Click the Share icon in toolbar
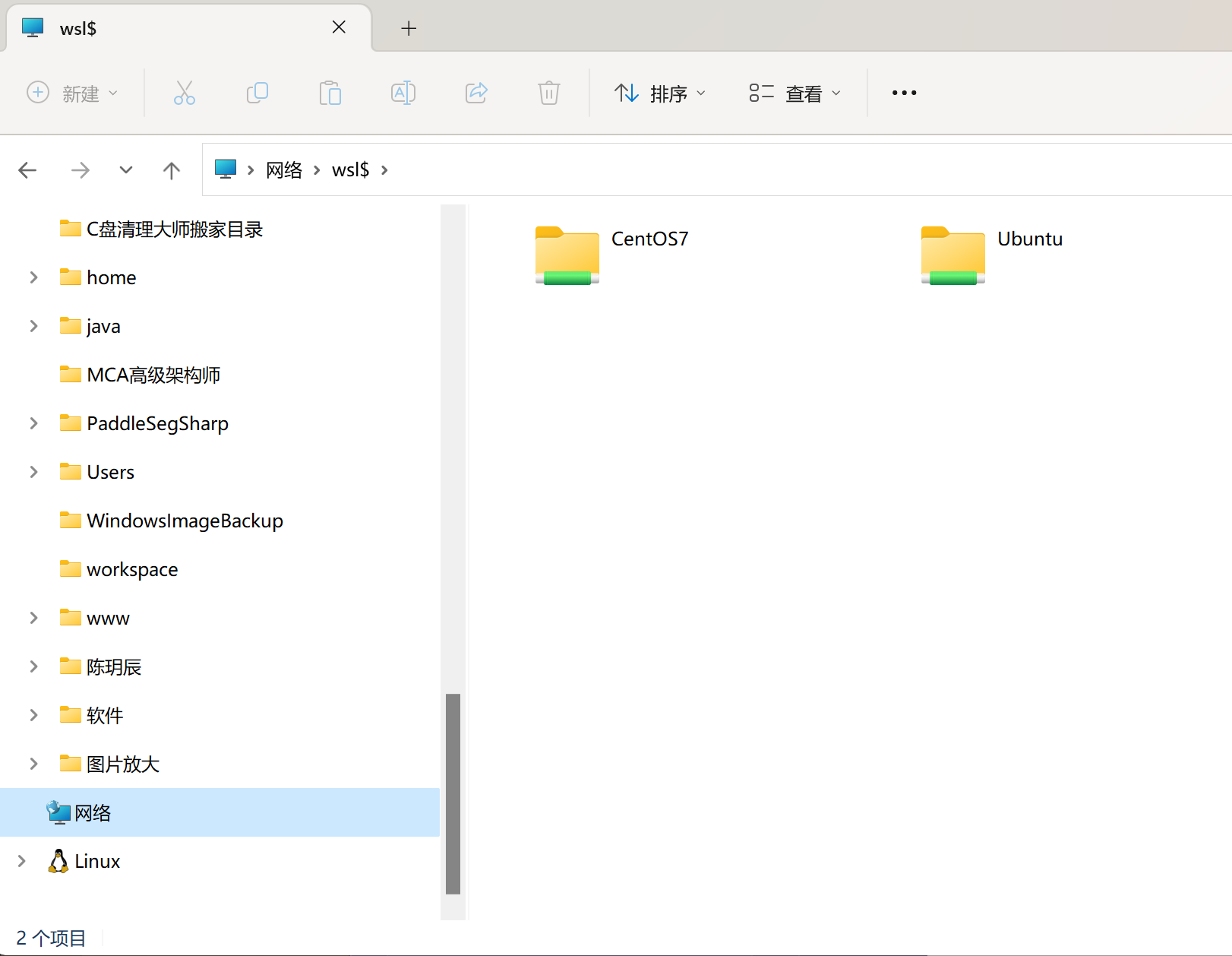 476,93
